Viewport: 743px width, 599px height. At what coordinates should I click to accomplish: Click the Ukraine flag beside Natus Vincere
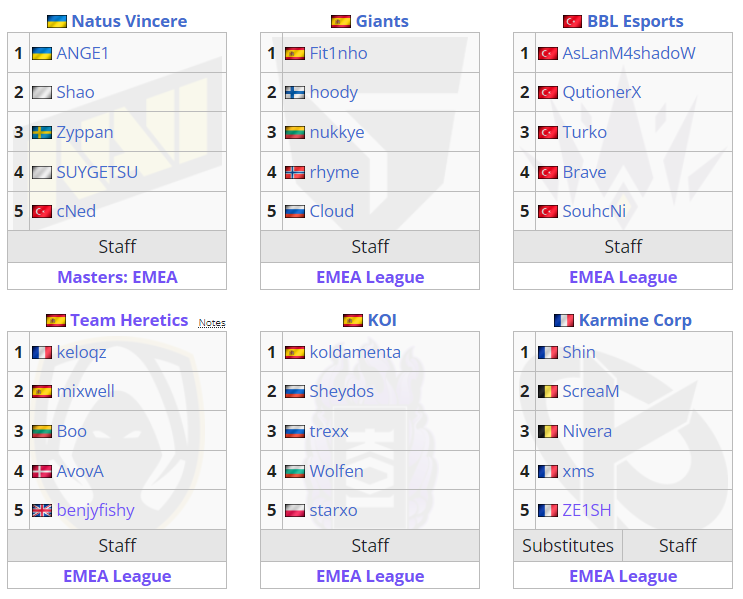click(x=56, y=22)
